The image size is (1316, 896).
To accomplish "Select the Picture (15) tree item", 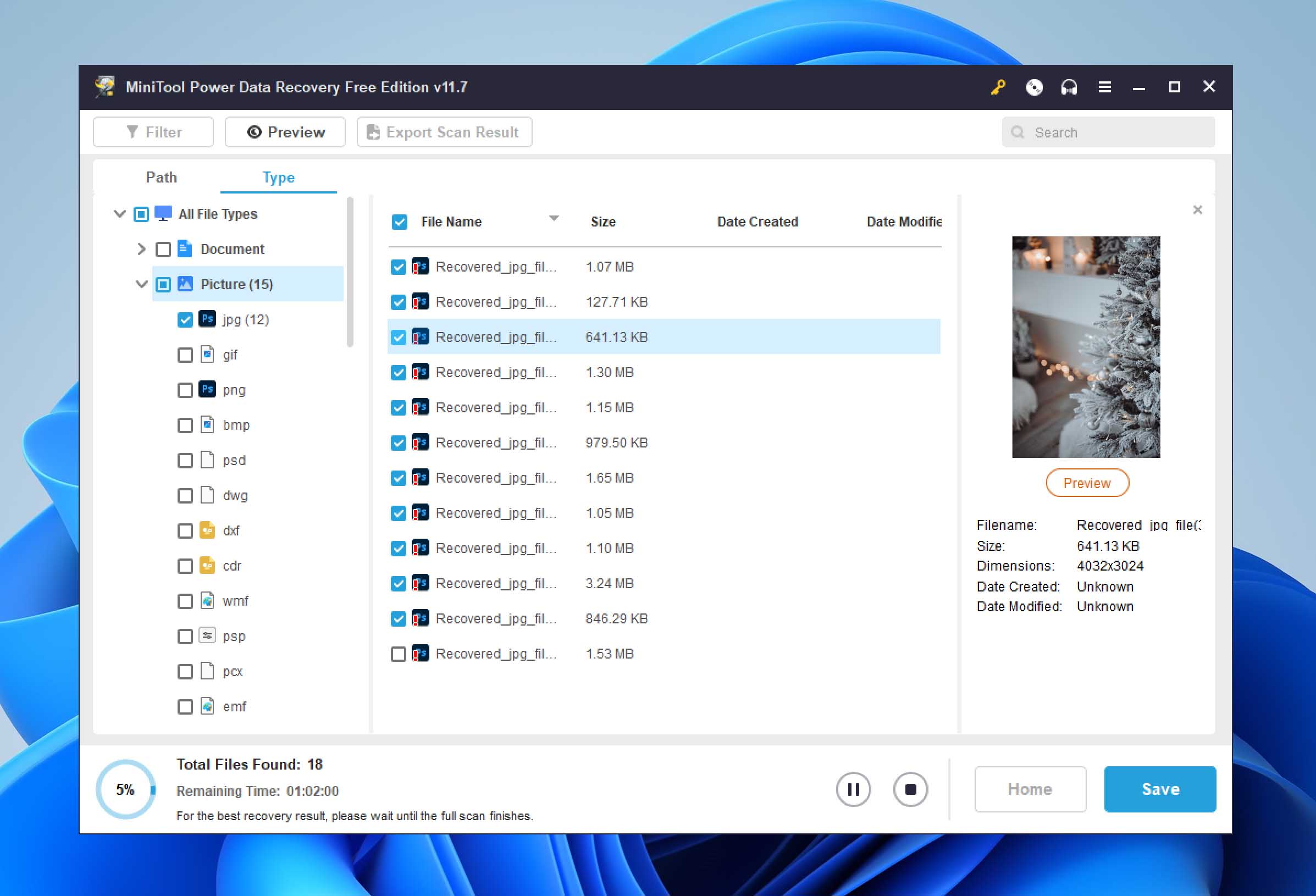I will [x=248, y=284].
